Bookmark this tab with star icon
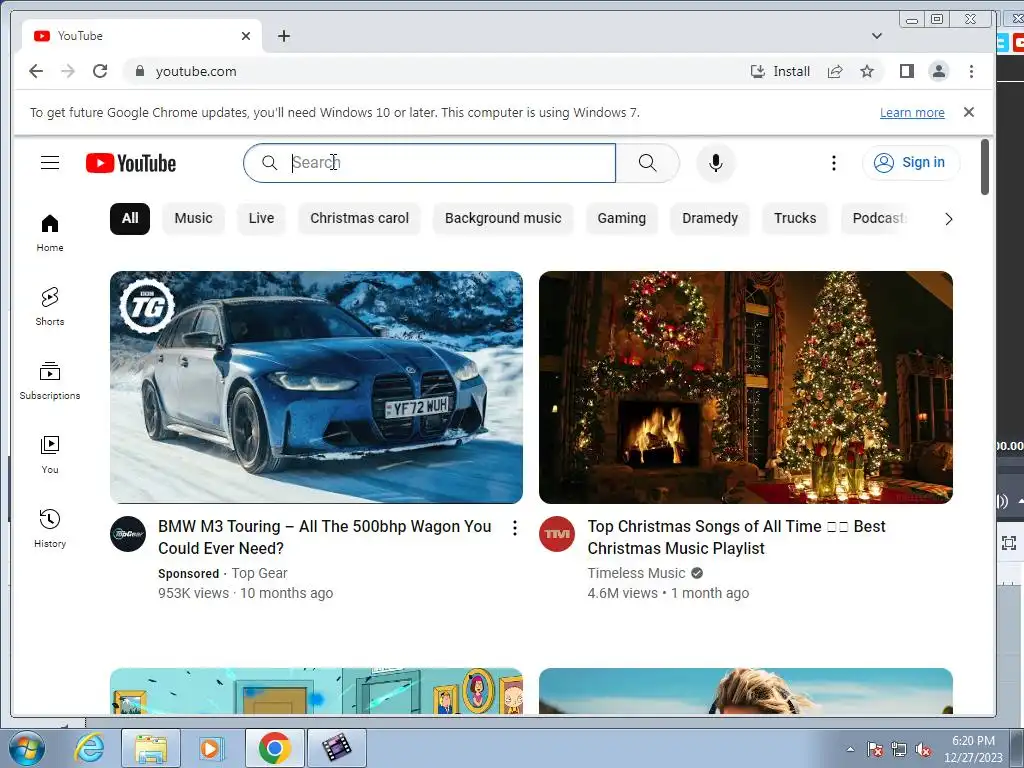Screen dimensions: 1024x768 pos(867,71)
